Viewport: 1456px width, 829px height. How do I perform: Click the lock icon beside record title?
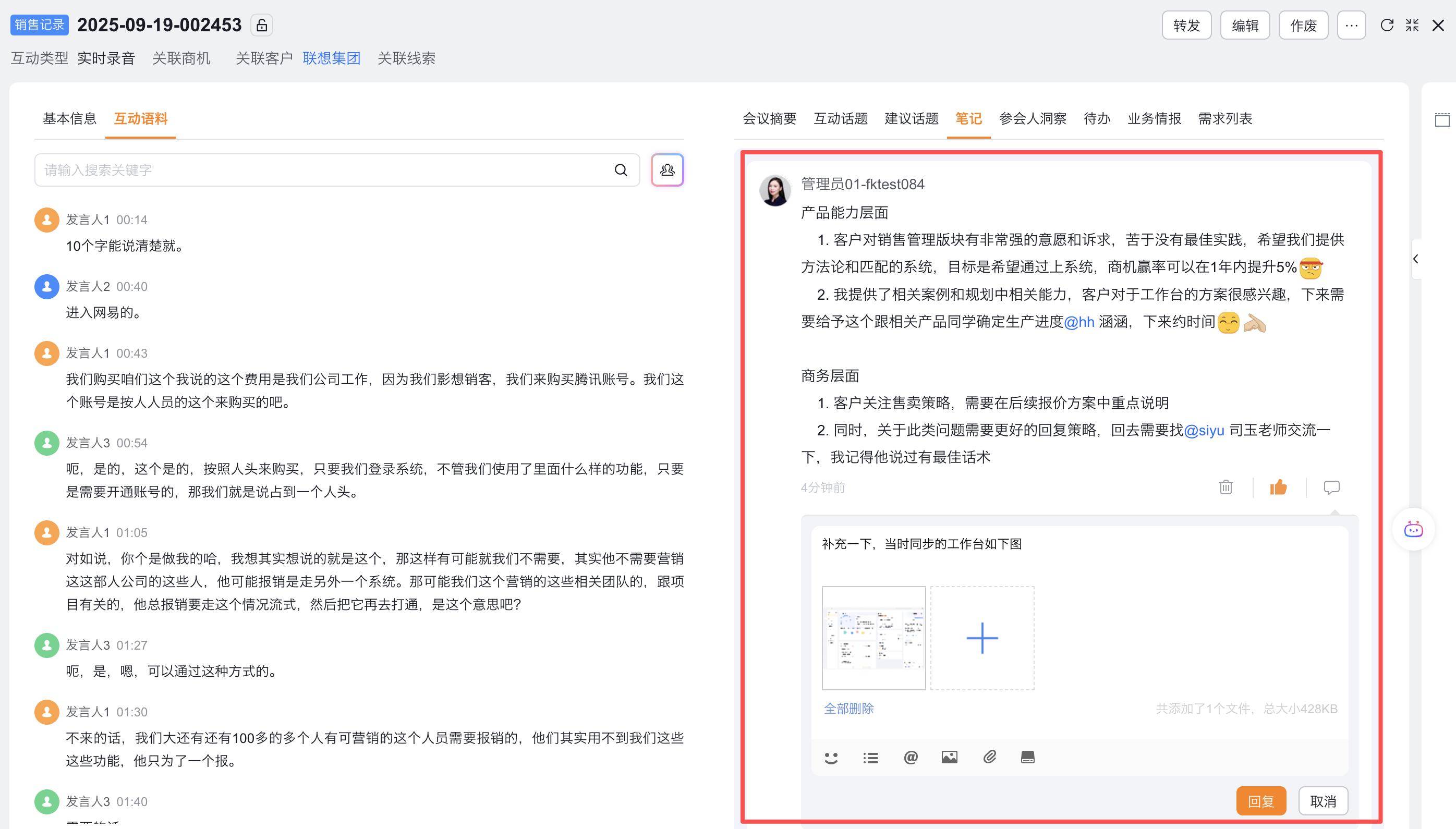click(261, 25)
